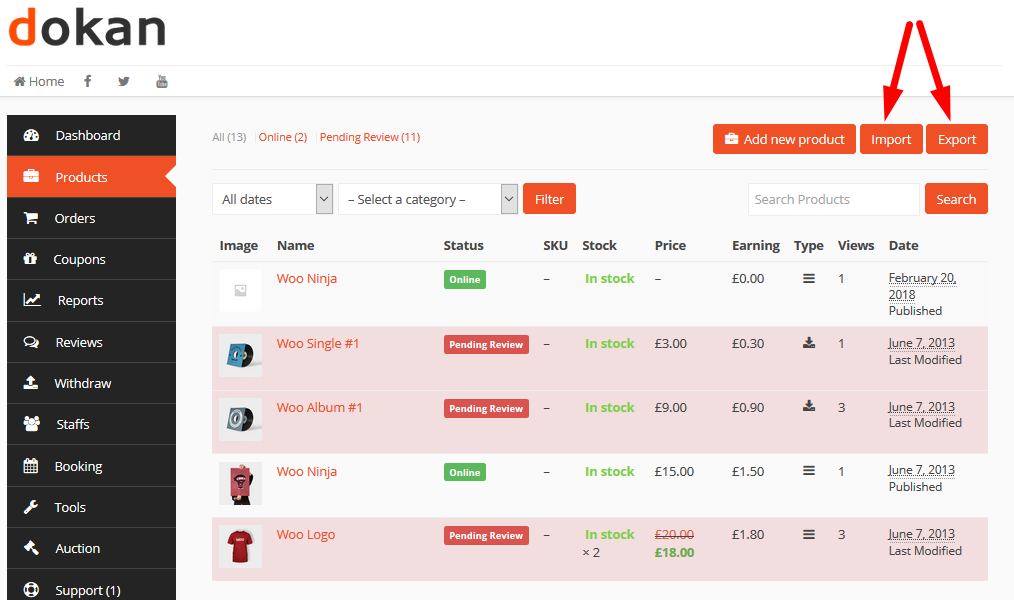Viewport: 1014px width, 600px height.
Task: Click Online status badge of £15.00 Woo Ninja
Action: tap(465, 472)
